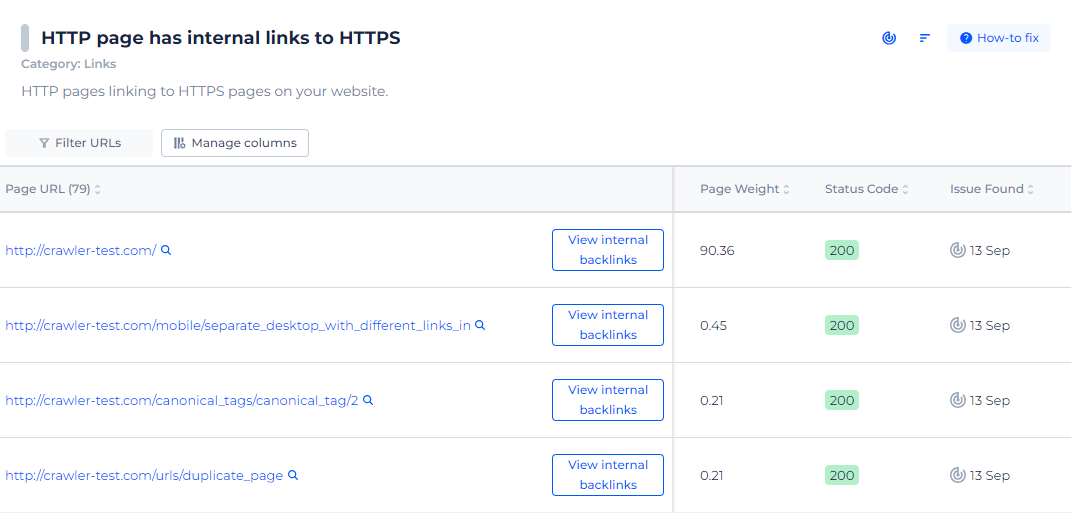Click the Category: Links label
This screenshot has width=1072, height=513.
(x=69, y=64)
